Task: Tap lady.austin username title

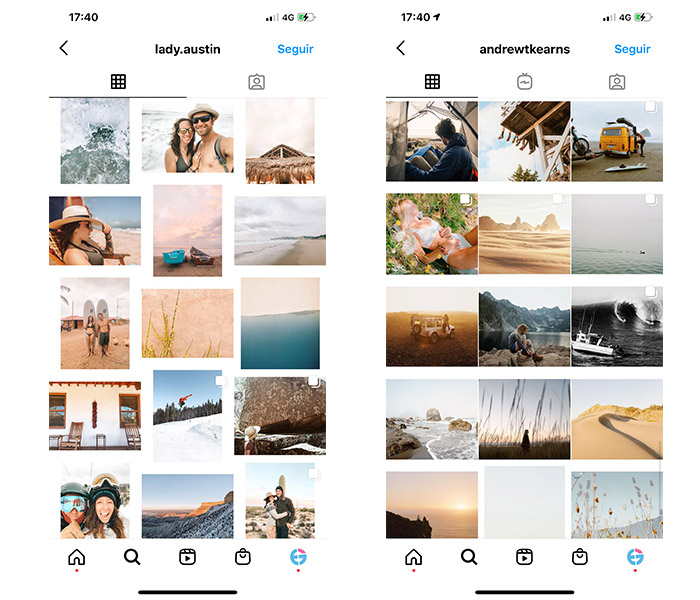Action: tap(188, 49)
